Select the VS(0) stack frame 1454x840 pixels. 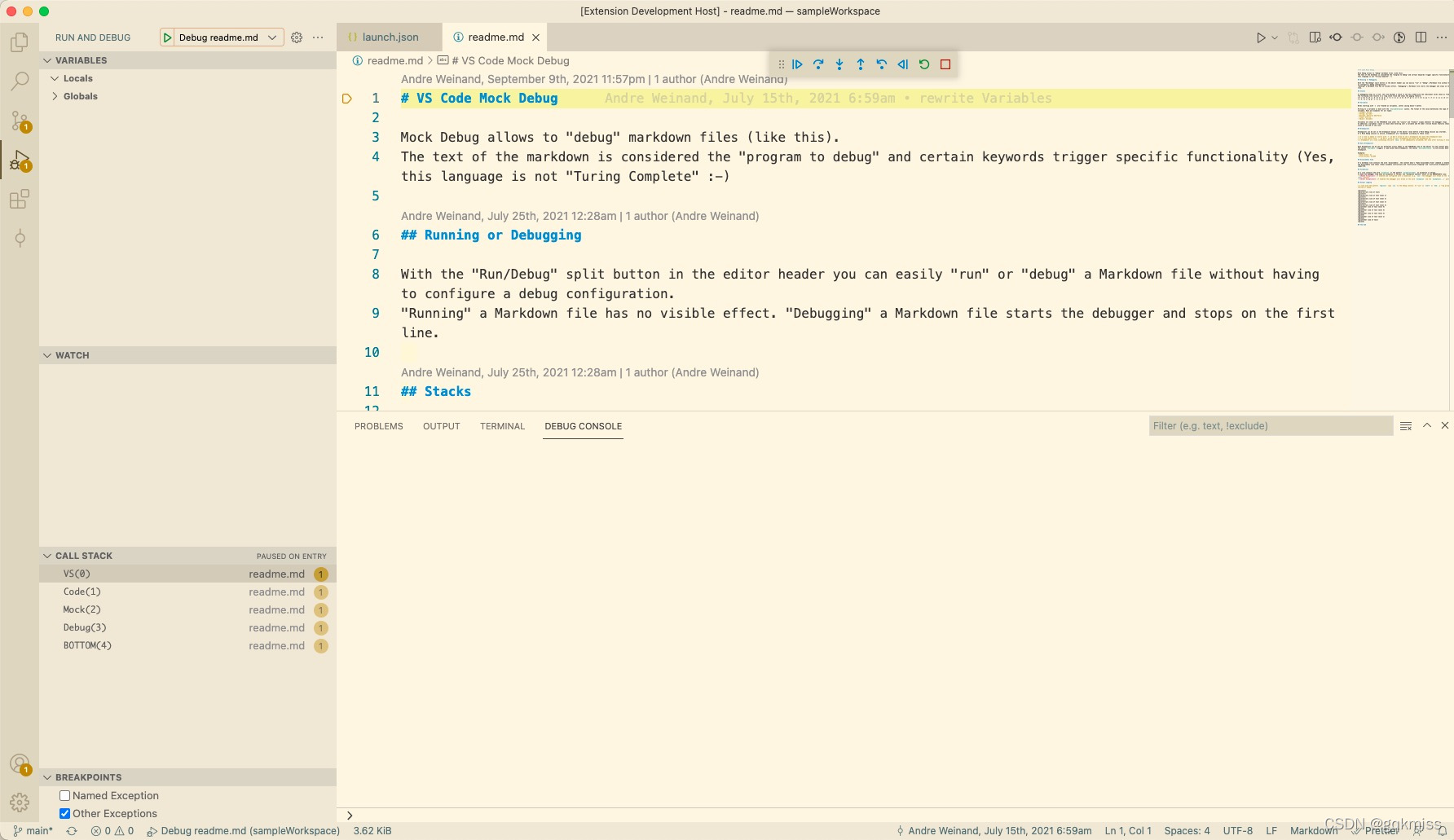click(x=187, y=574)
